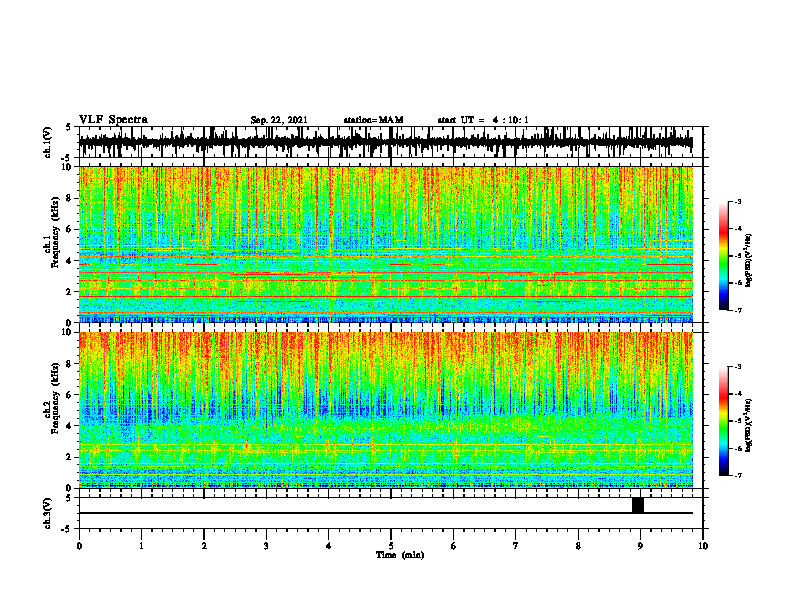Screen dimensions: 792x612
Task: Click the "-3" tick on ch.1 color bar
Action: click(737, 201)
